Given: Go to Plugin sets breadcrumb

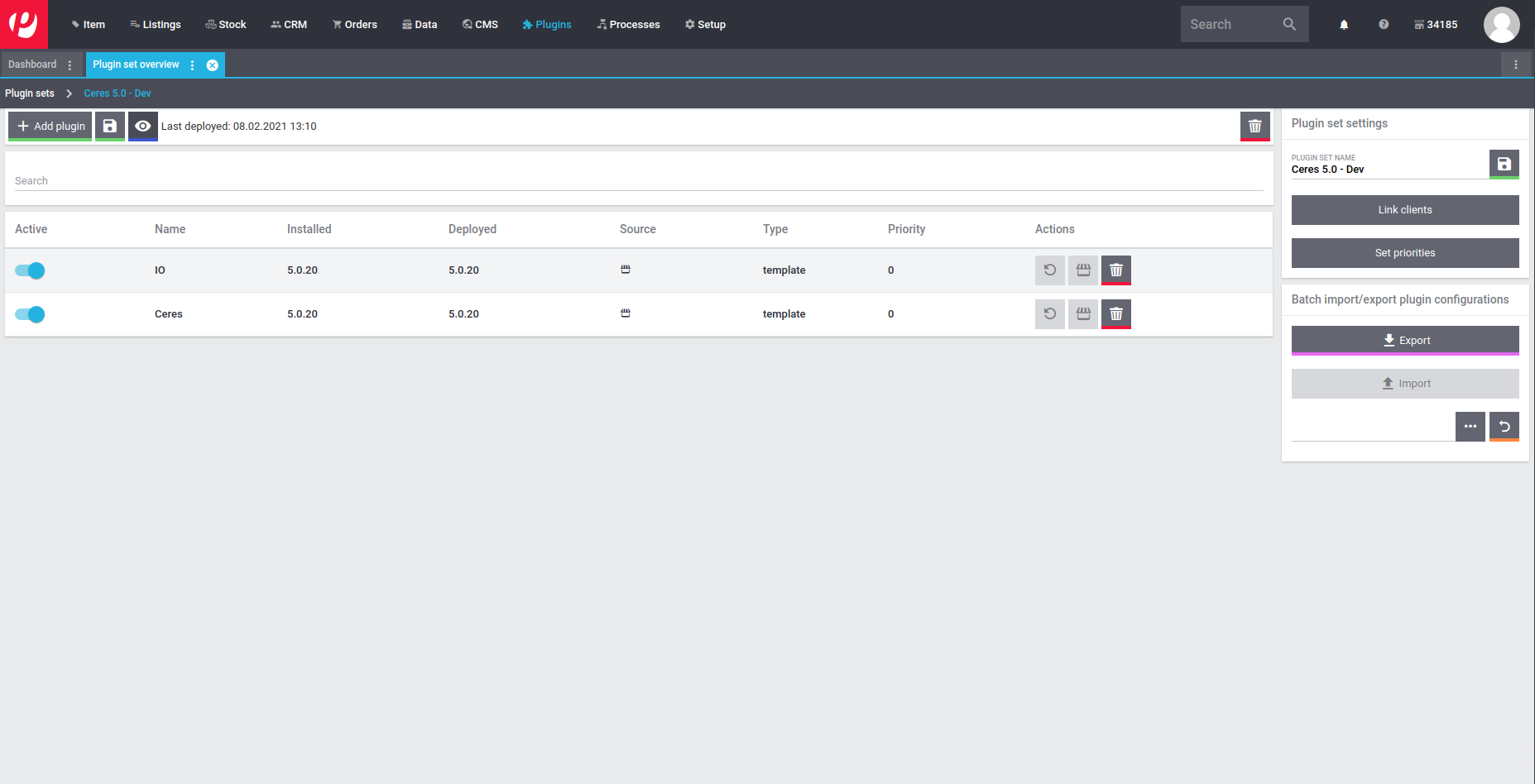Looking at the screenshot, I should coord(30,93).
